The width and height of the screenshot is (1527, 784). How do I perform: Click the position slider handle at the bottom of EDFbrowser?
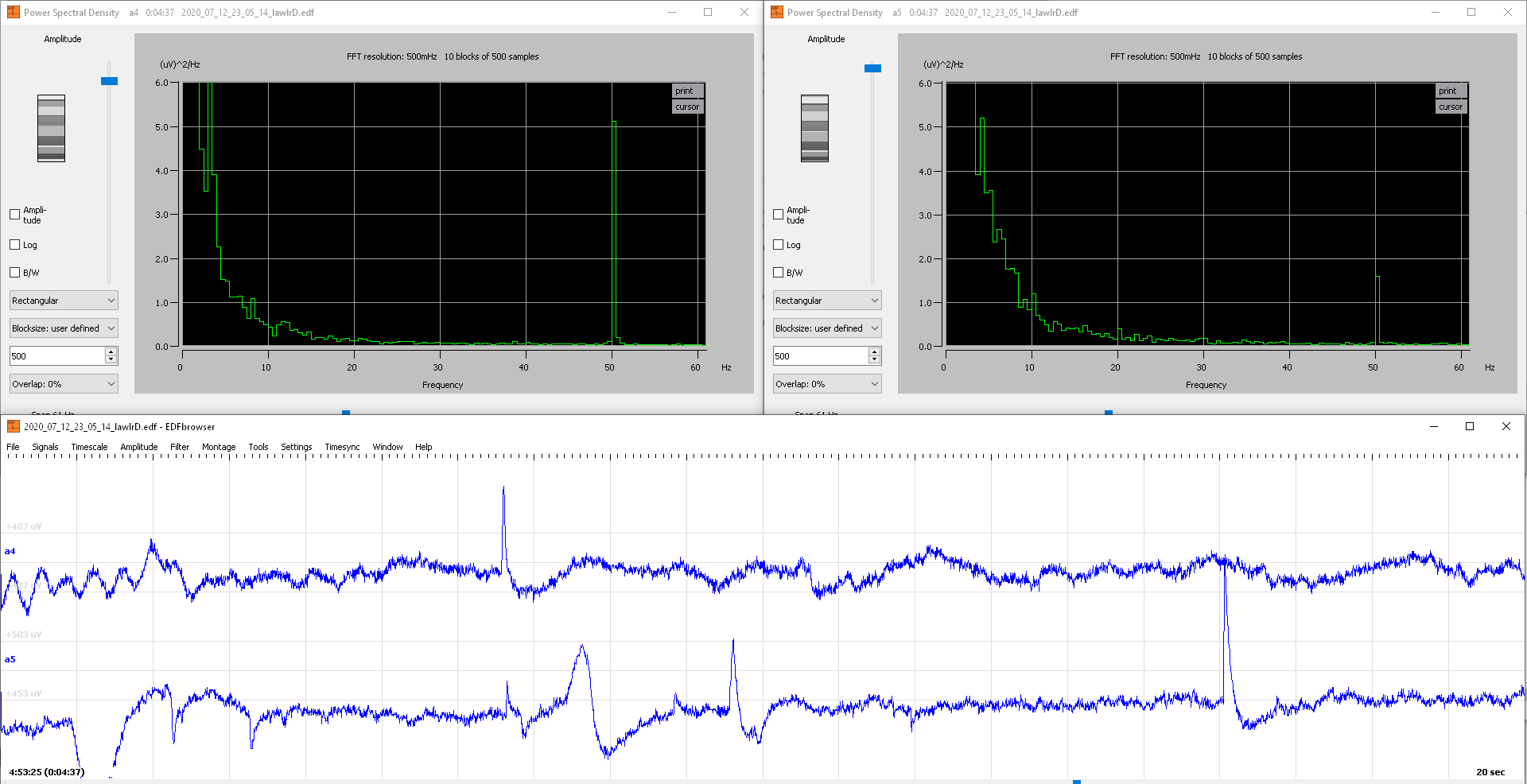click(x=1077, y=782)
